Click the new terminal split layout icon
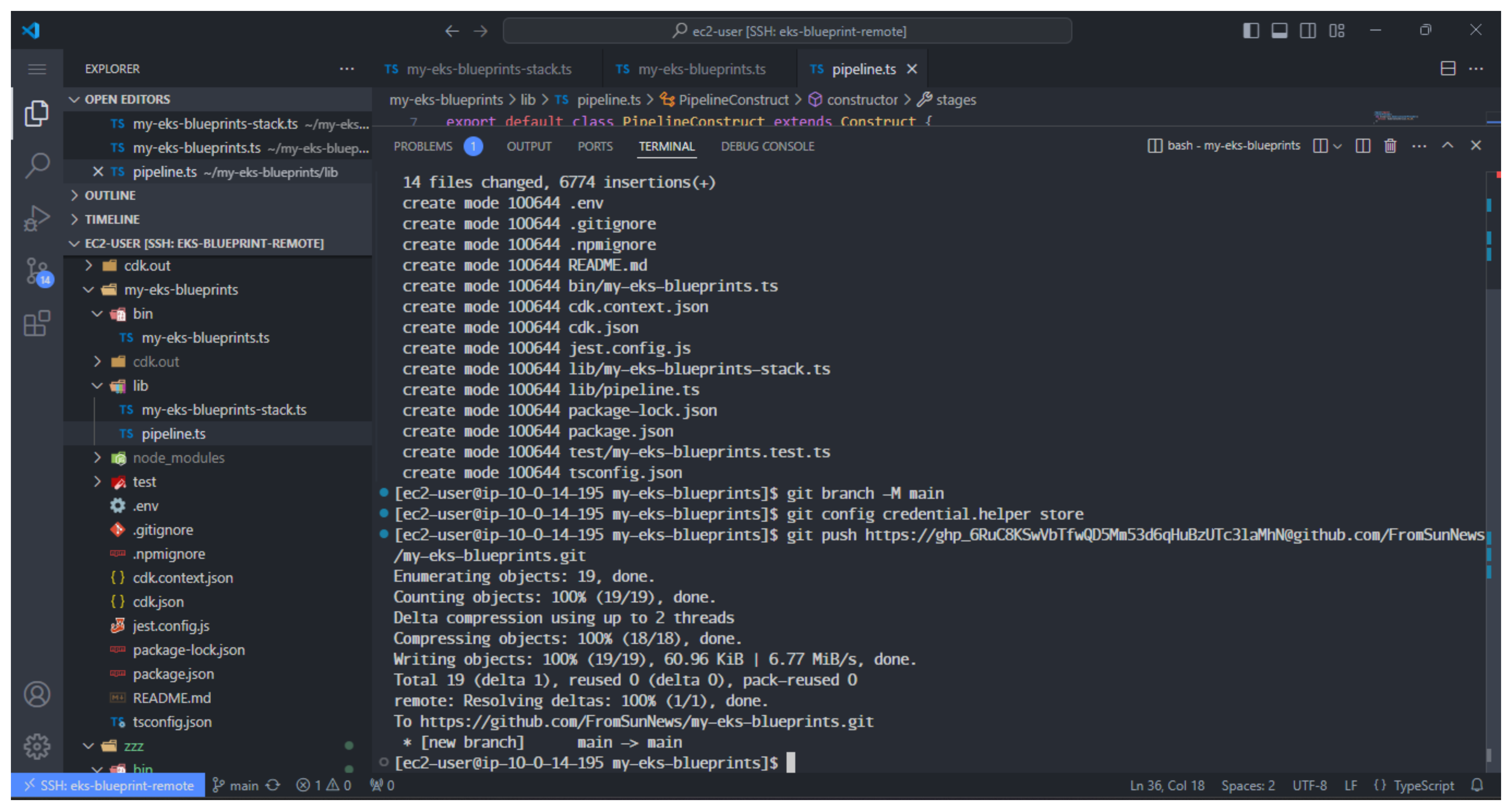The height and width of the screenshot is (811, 1512). [1320, 146]
